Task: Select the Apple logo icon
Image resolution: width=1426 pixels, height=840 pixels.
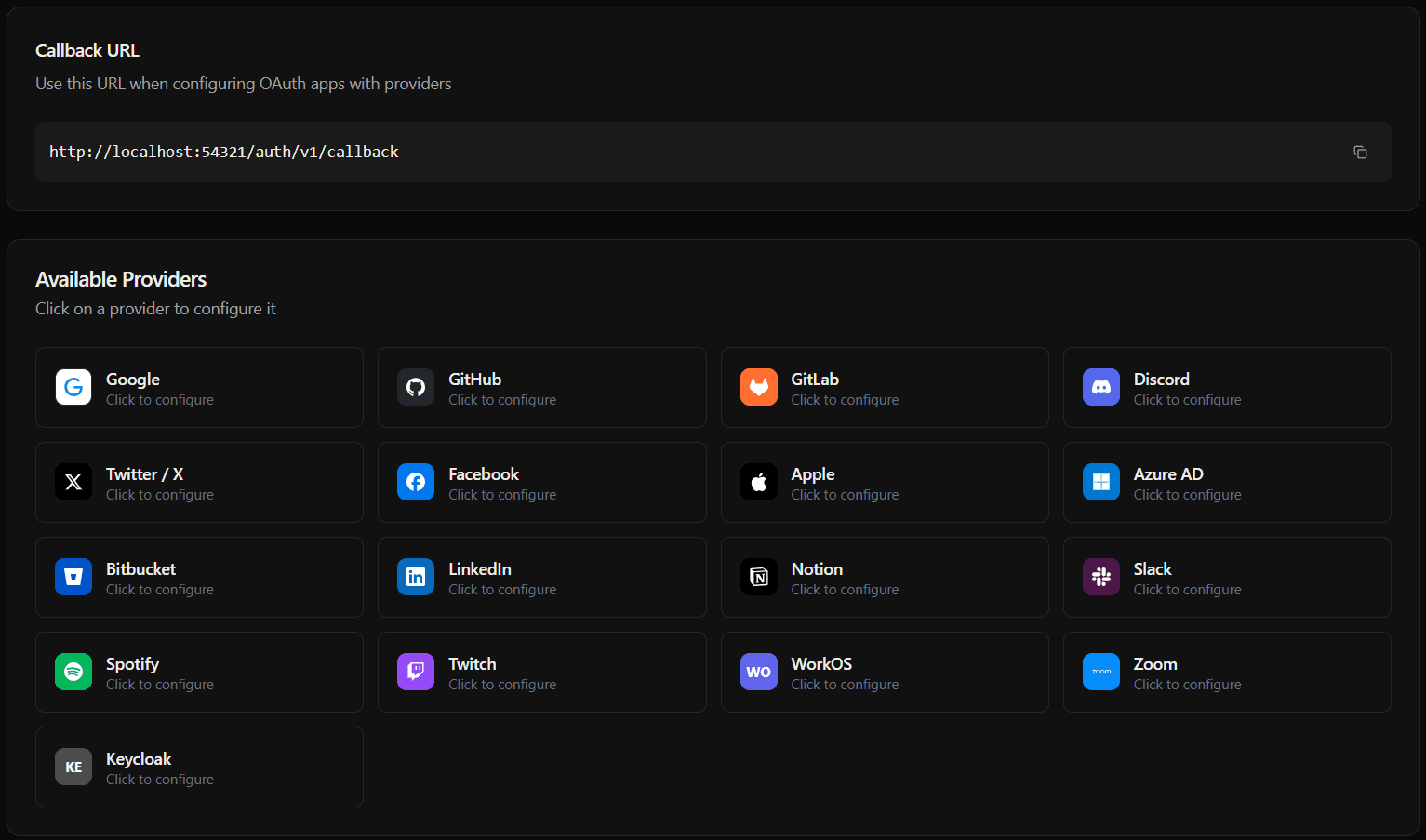Action: 759,482
